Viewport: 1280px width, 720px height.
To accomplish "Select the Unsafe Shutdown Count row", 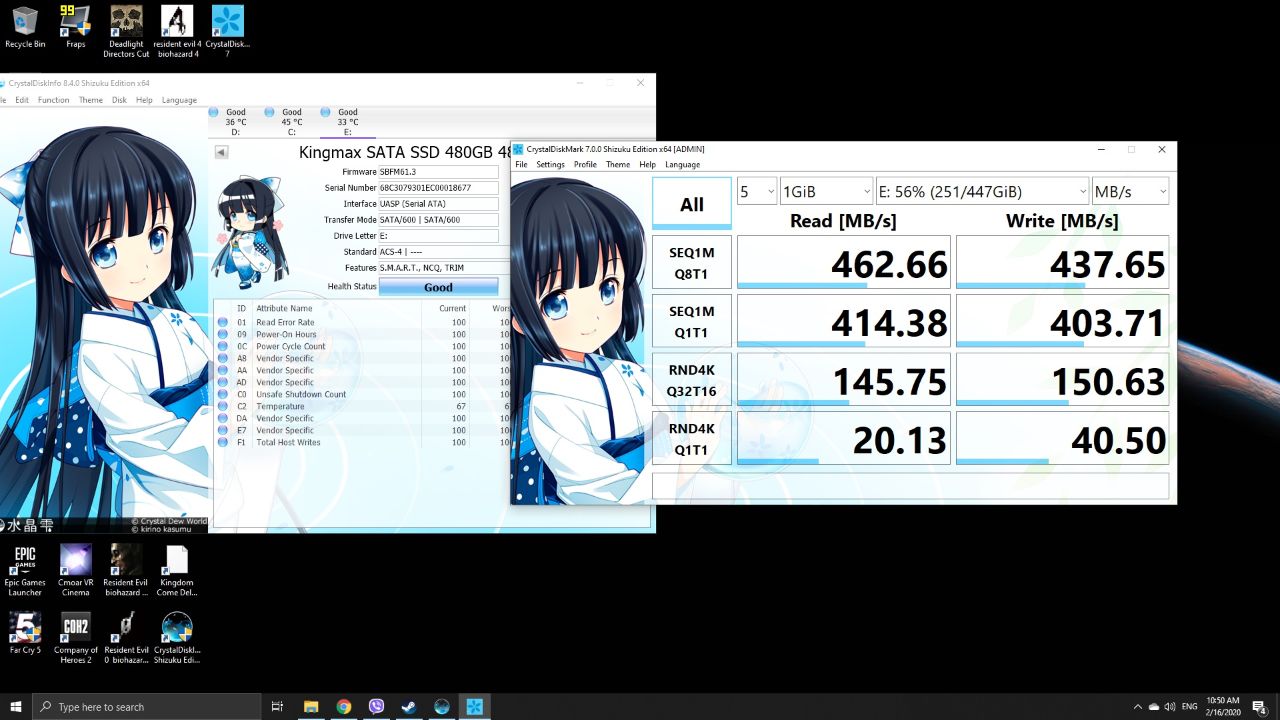I will [364, 394].
